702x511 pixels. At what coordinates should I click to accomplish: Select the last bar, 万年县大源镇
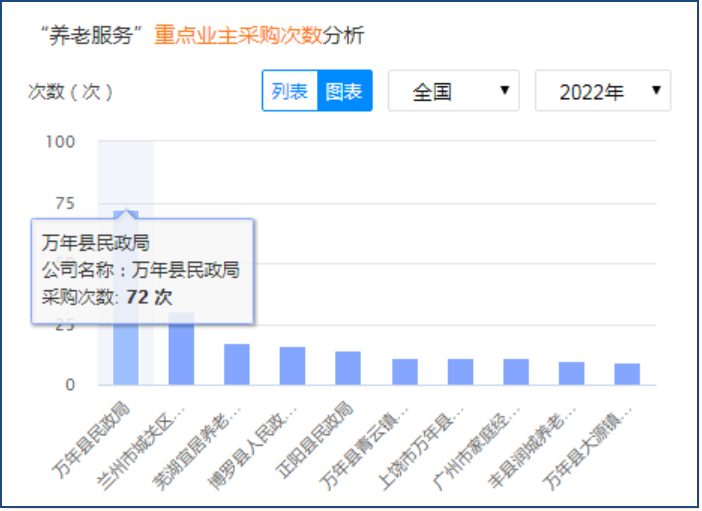pos(627,374)
